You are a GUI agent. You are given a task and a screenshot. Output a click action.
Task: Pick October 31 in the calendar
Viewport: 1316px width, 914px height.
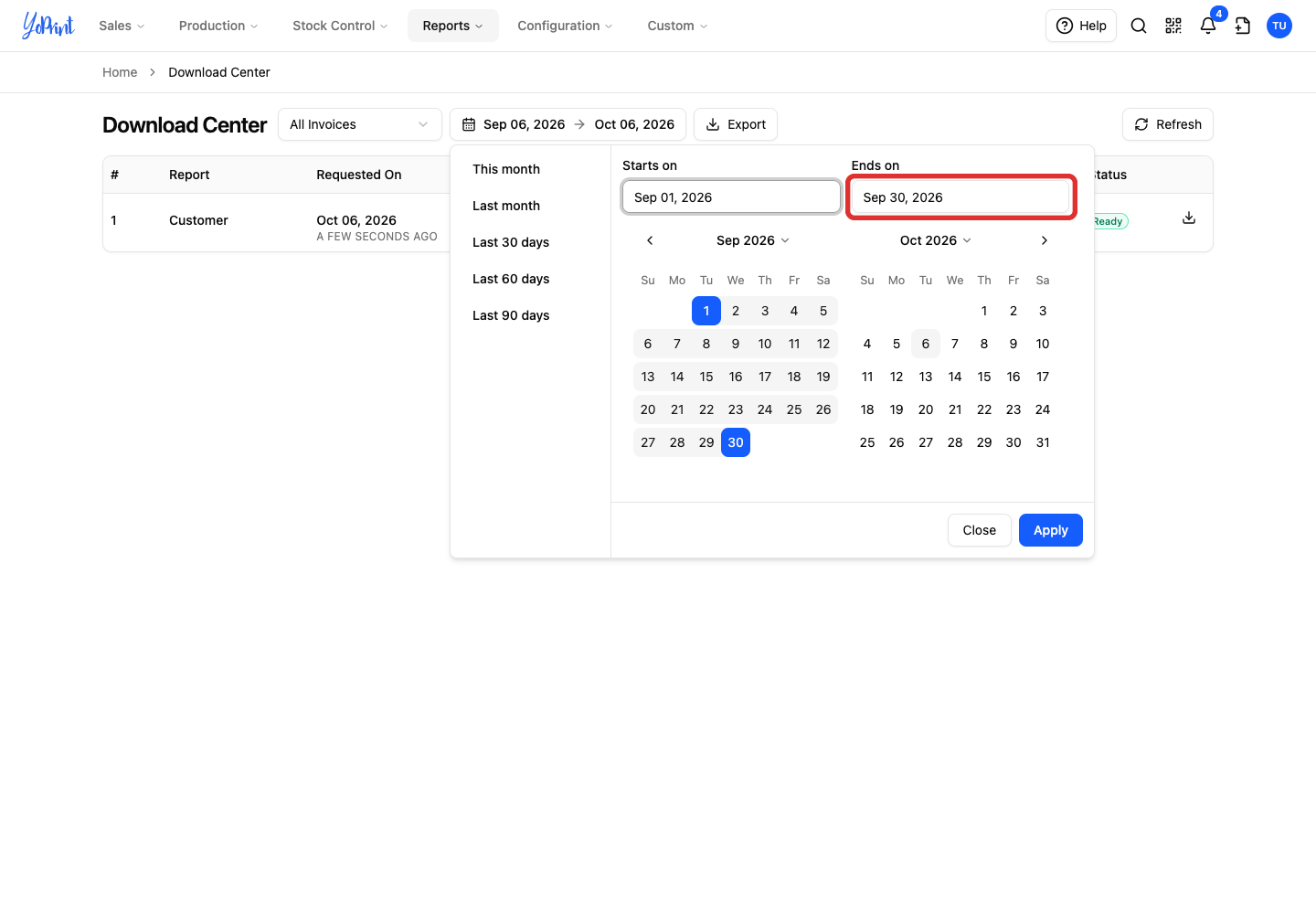[x=1043, y=442]
